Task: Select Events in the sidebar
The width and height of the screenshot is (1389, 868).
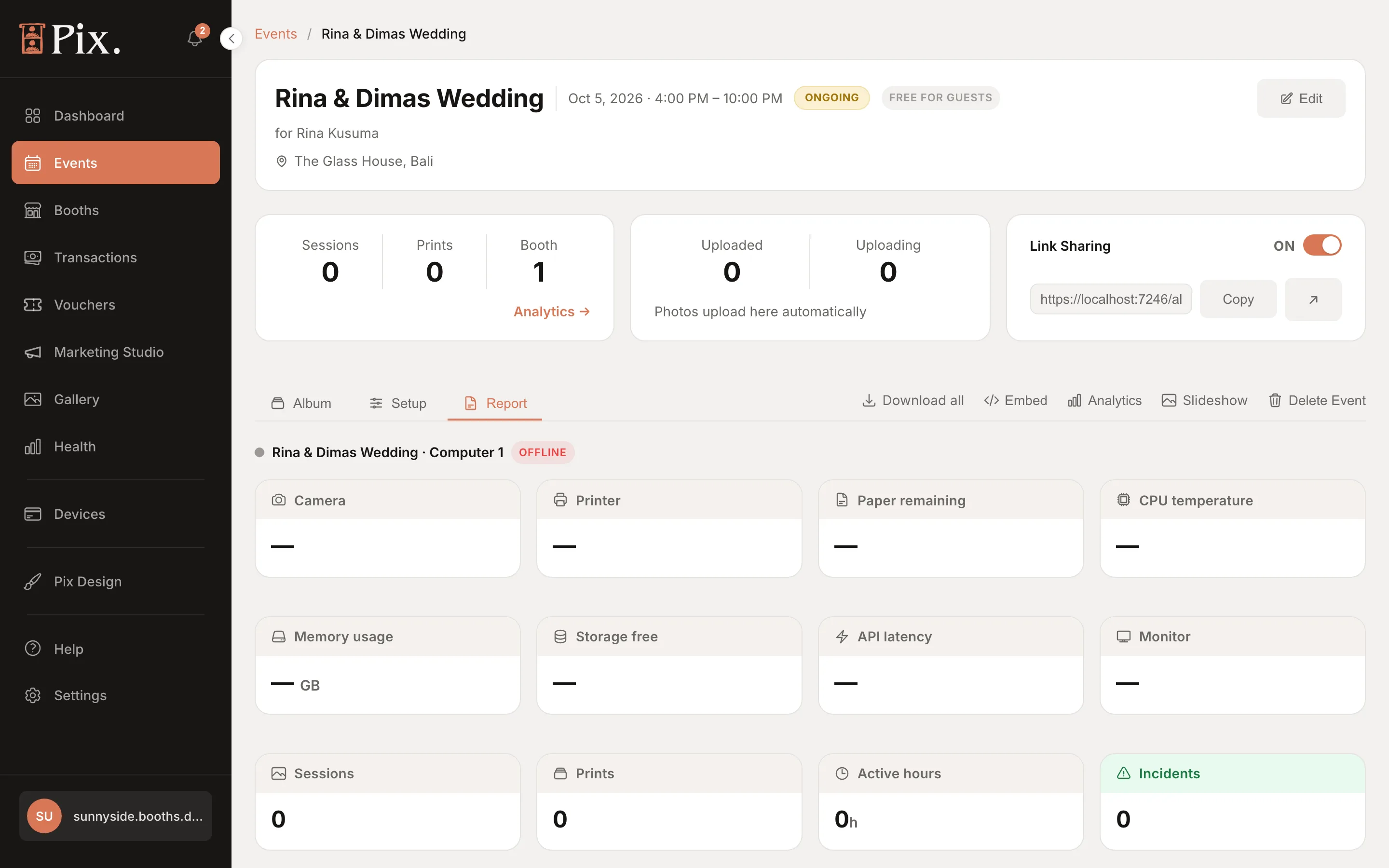Action: tap(115, 163)
